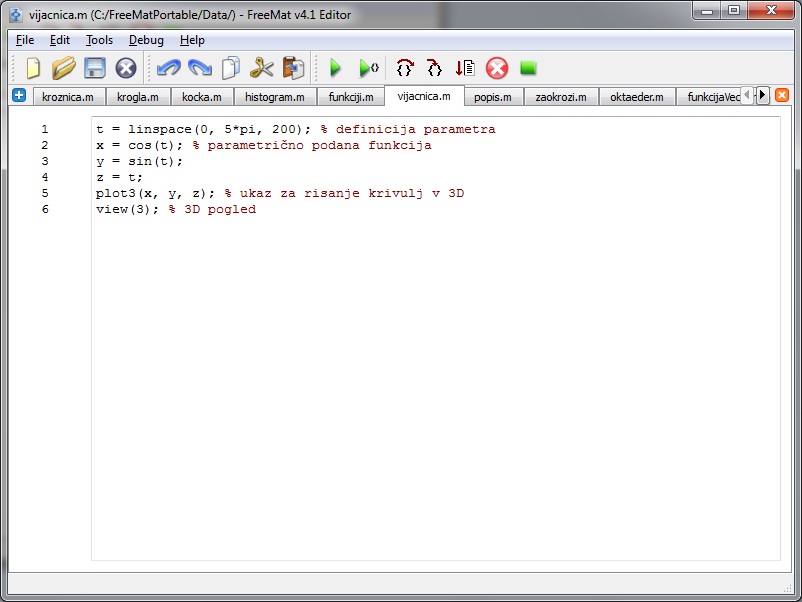Close current tab with orange X button
This screenshot has width=802, height=602.
click(782, 95)
